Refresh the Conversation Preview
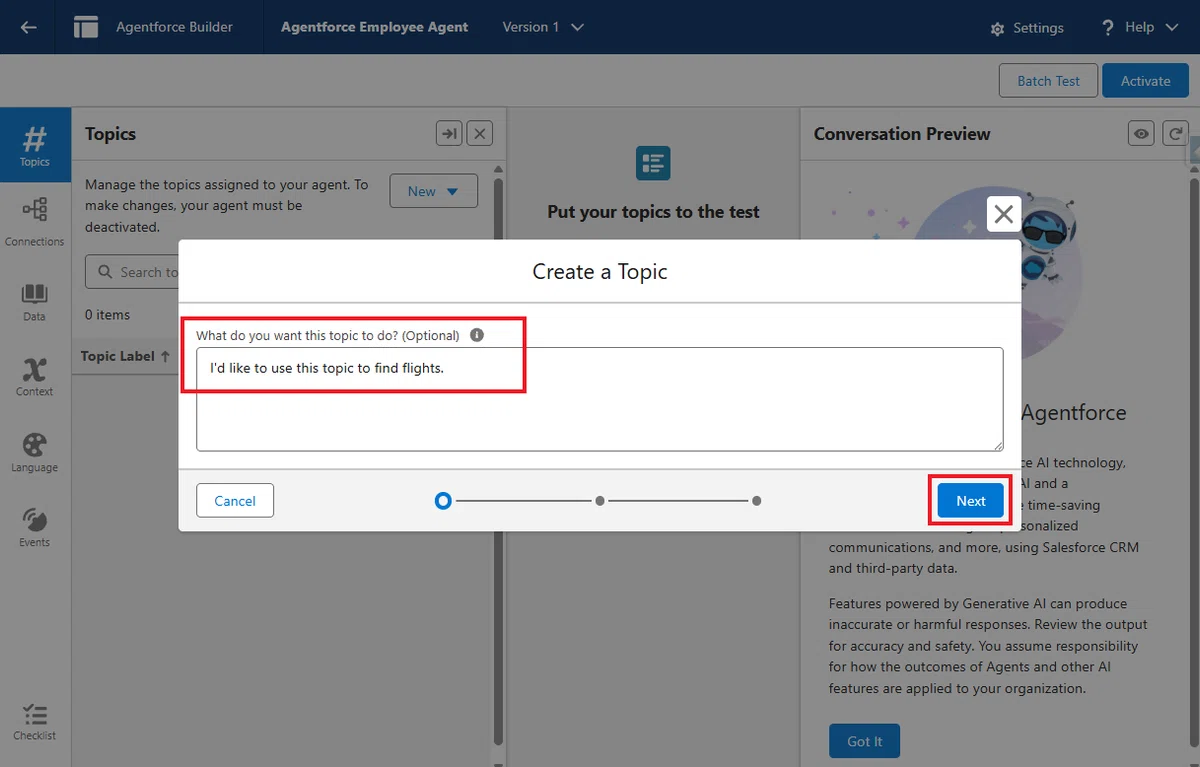 point(1174,133)
